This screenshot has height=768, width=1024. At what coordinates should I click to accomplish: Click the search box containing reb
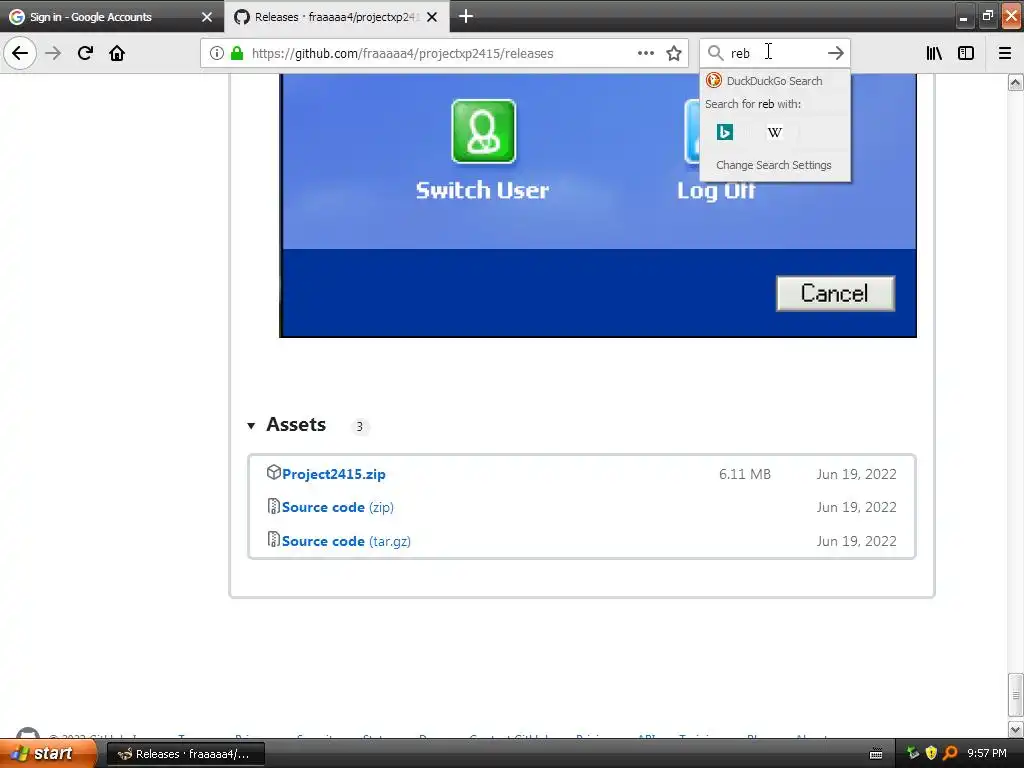pos(775,53)
